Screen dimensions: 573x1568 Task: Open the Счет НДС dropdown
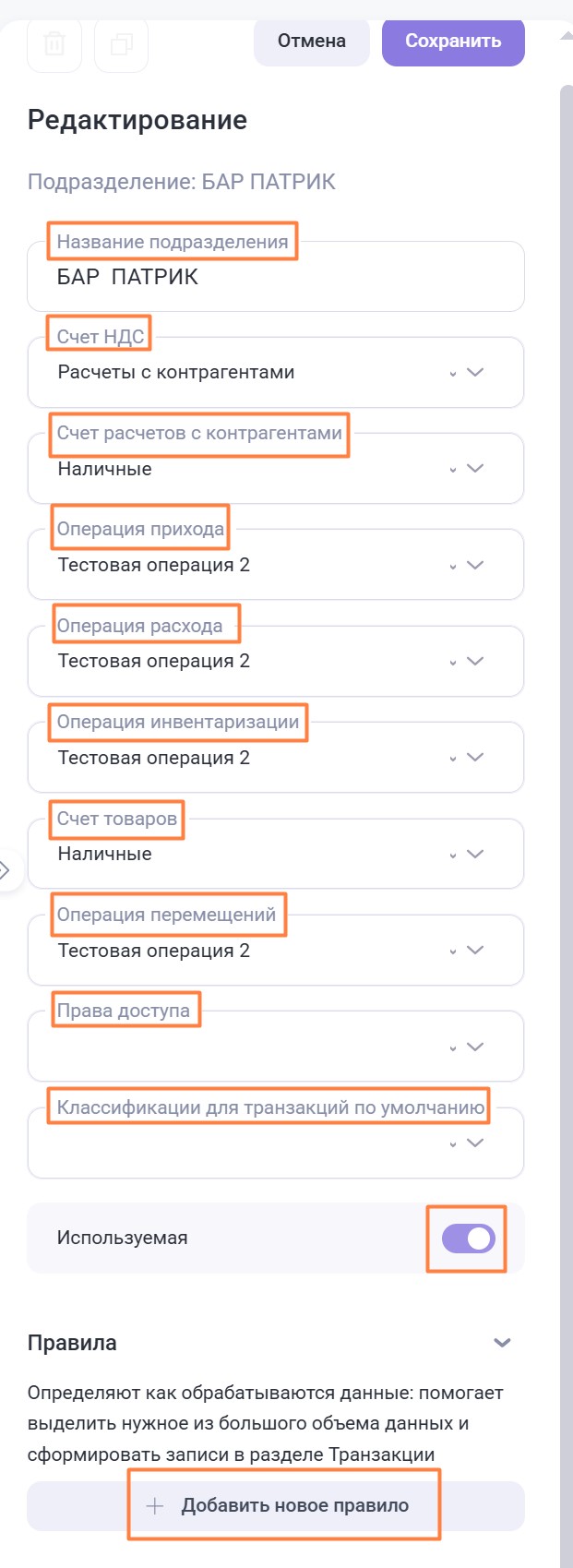tap(474, 373)
